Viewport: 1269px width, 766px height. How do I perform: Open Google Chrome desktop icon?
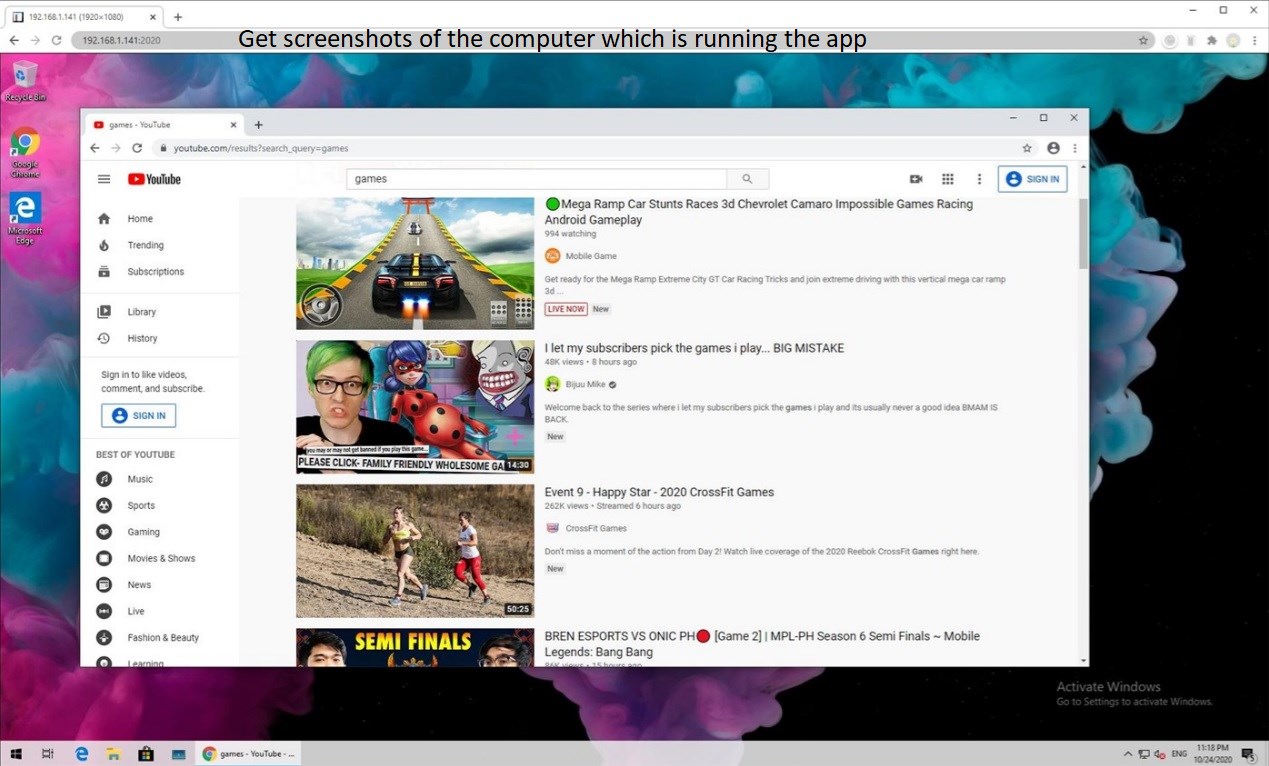25,152
